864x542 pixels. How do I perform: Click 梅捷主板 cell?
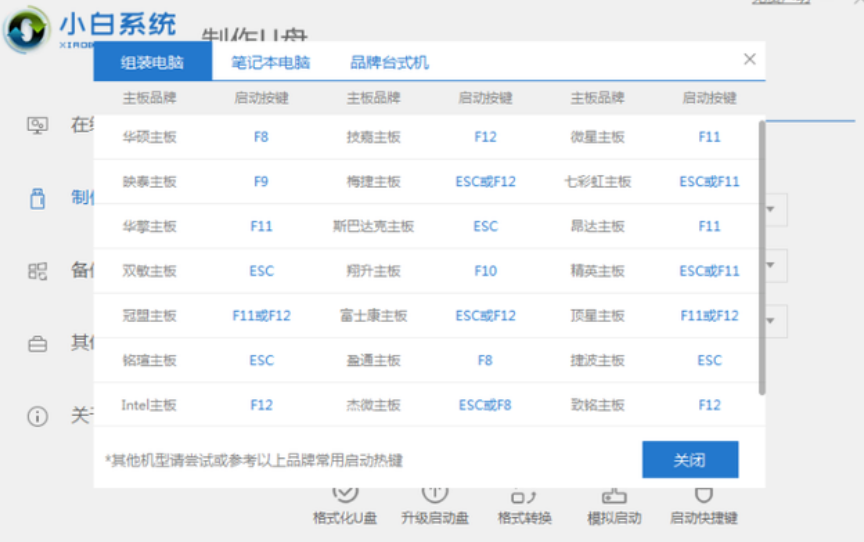point(373,181)
